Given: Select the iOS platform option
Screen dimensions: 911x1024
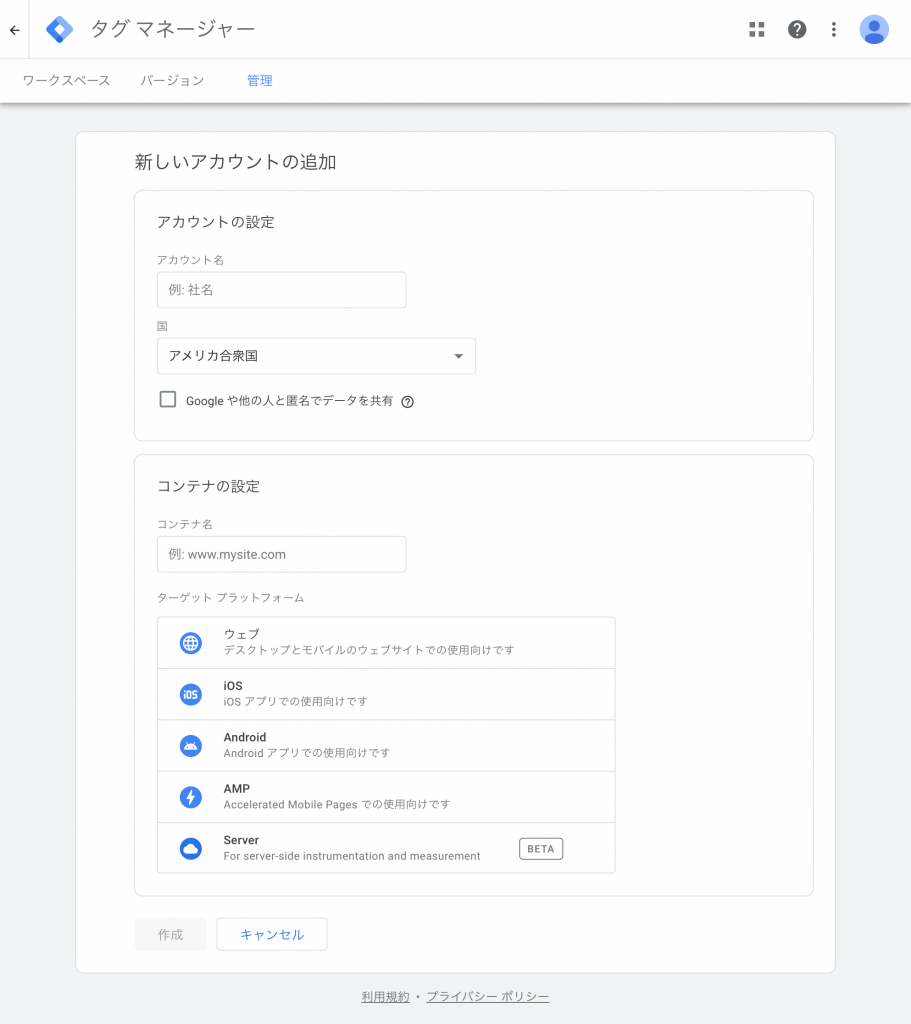Looking at the screenshot, I should point(386,694).
